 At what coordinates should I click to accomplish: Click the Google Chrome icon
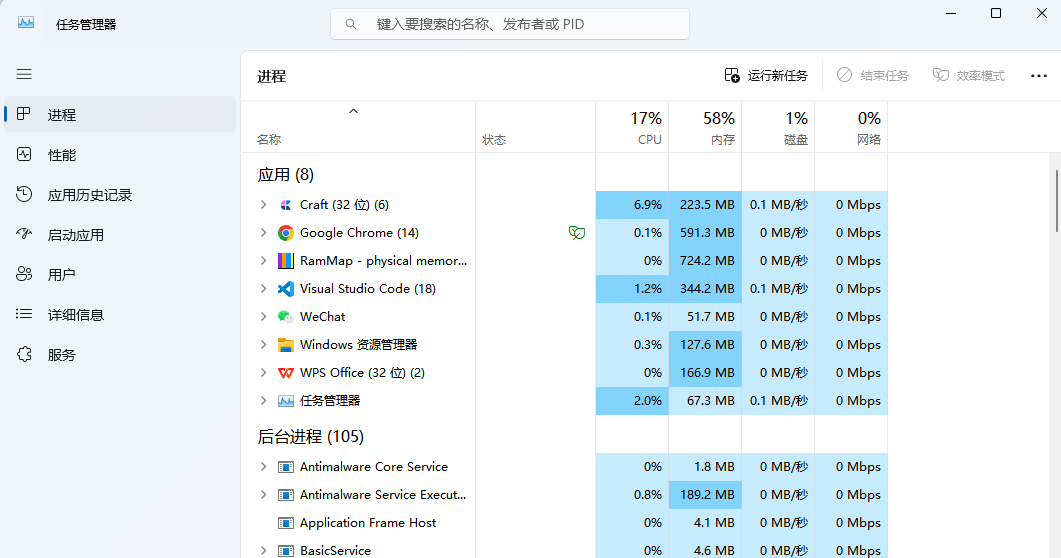[286, 233]
